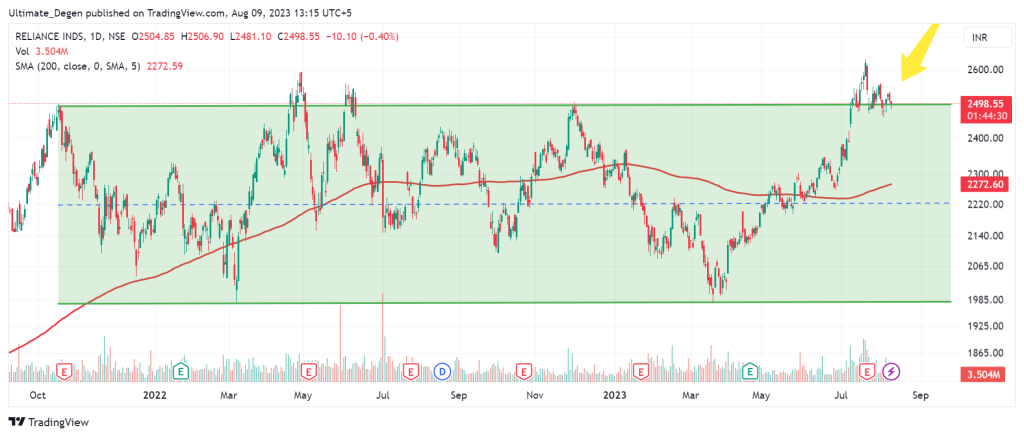Image resolution: width=1024 pixels, height=437 pixels.
Task: Click the green earnings marker after the 2022 label
Action: pyautogui.click(x=181, y=372)
